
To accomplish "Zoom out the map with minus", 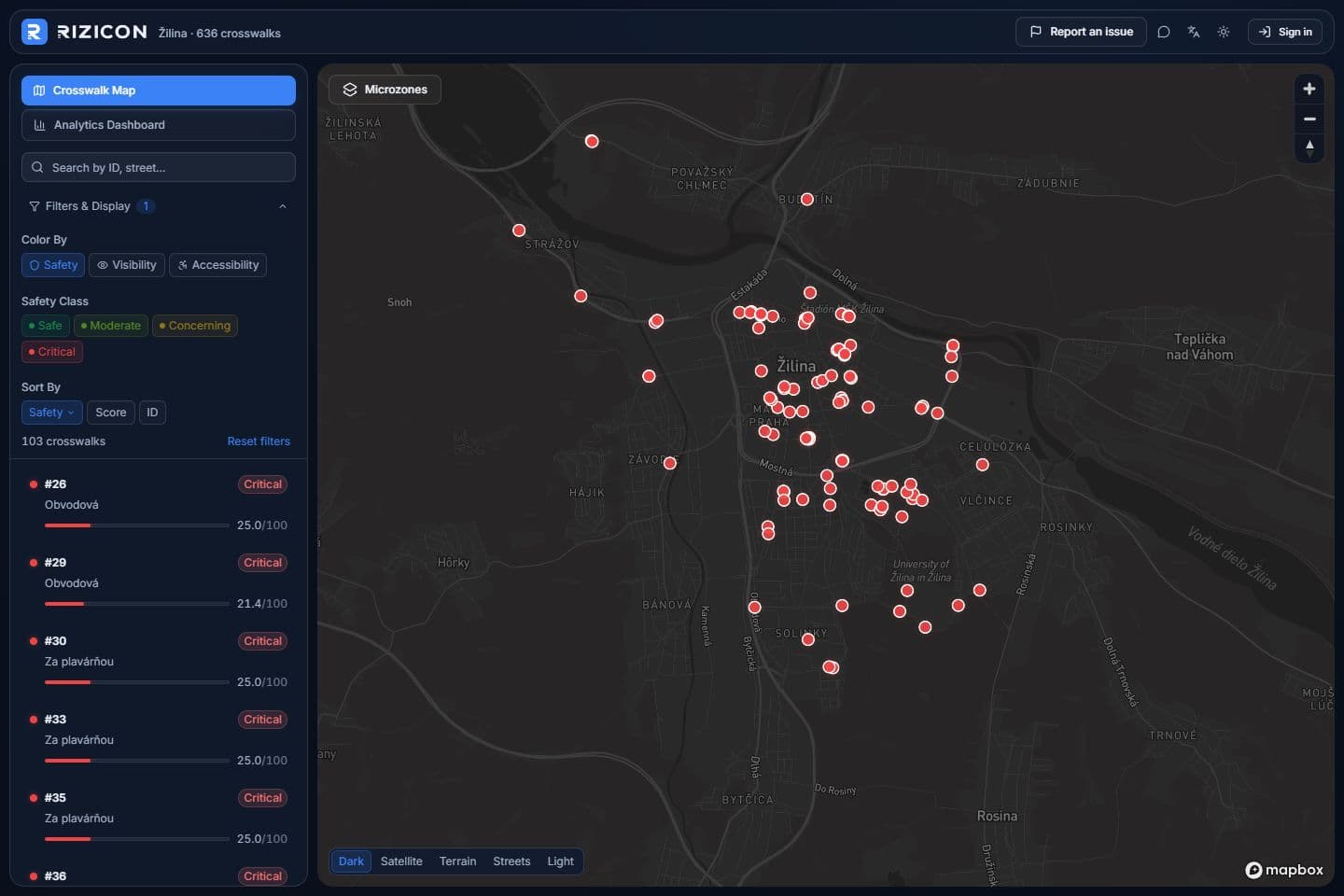I will tap(1309, 119).
